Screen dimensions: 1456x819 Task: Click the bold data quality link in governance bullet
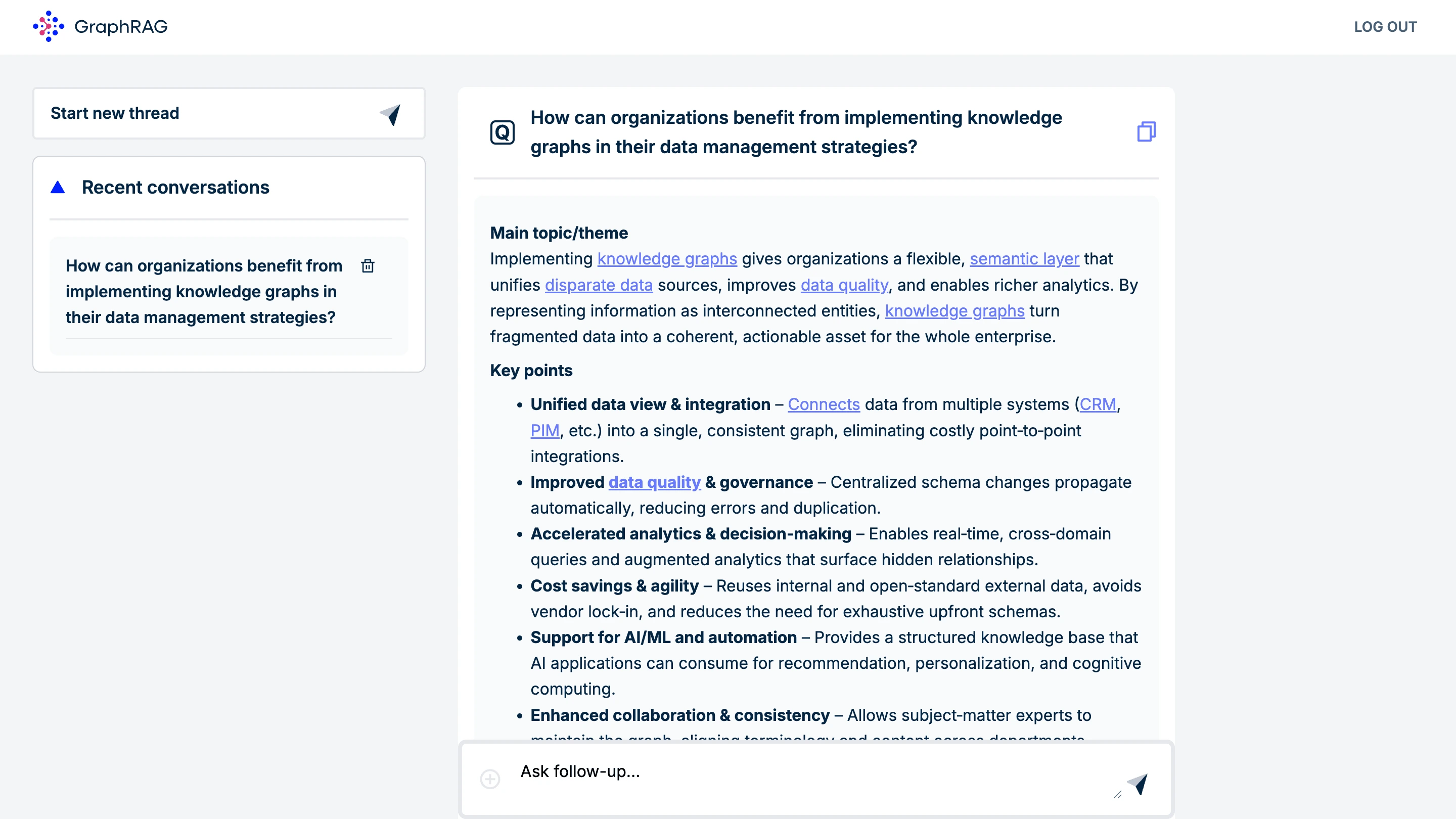click(x=654, y=483)
